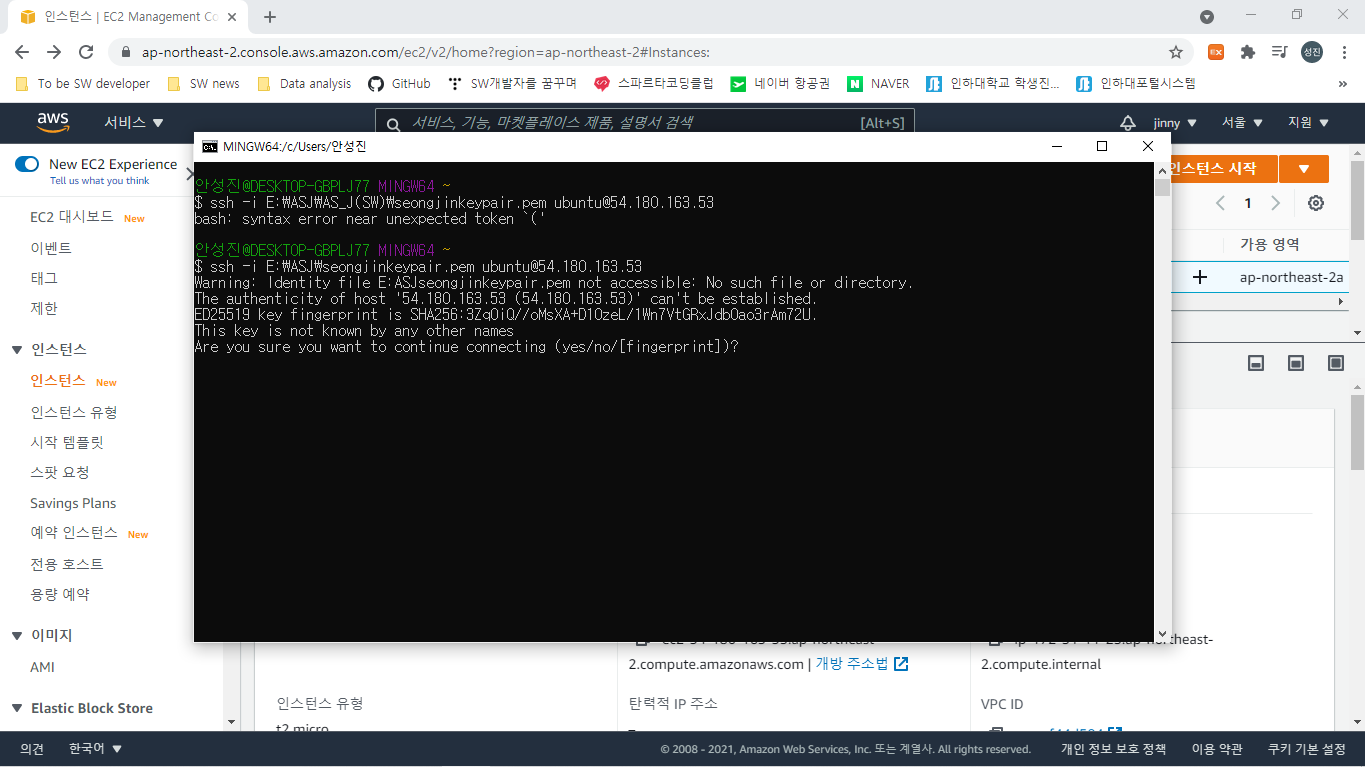
Task: Open the 인하대포털시스템 bookmark
Action: click(1136, 84)
